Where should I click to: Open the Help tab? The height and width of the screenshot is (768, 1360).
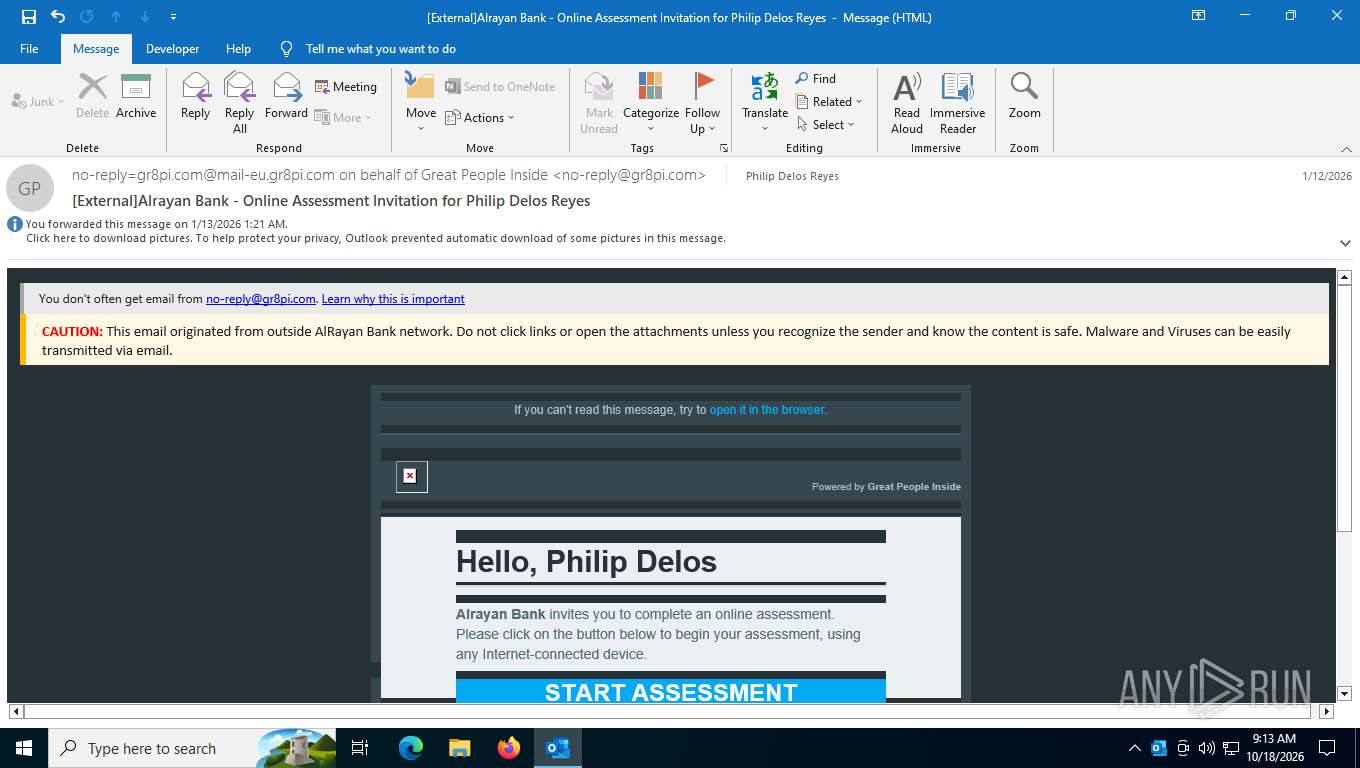(x=238, y=48)
